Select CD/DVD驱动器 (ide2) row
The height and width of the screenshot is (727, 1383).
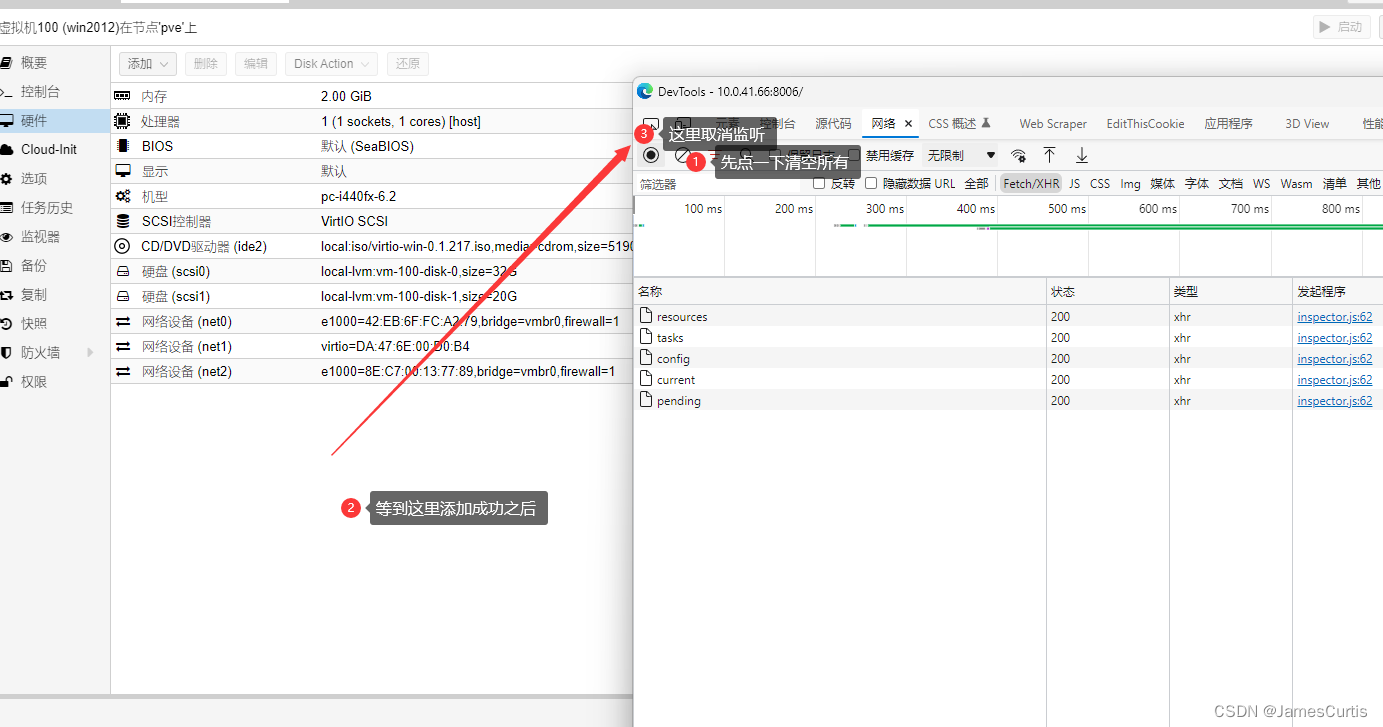click(372, 246)
